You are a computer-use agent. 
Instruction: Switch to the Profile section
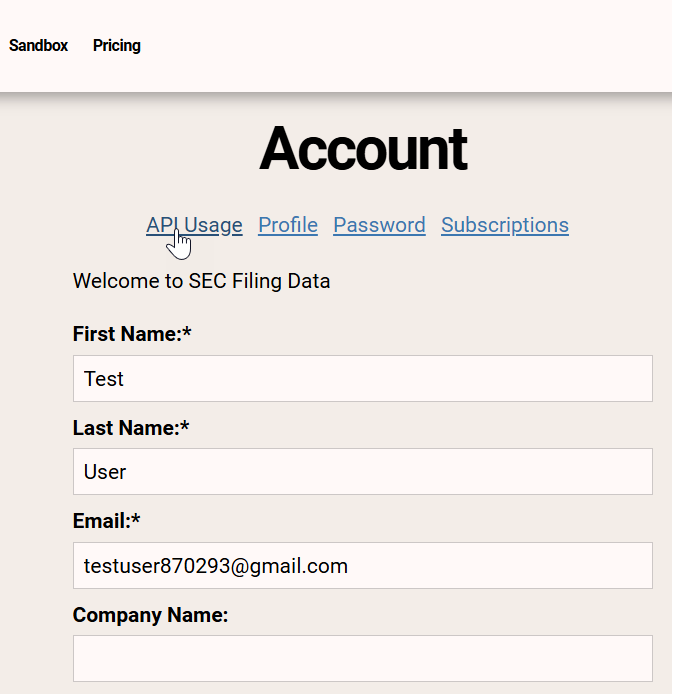coord(288,225)
